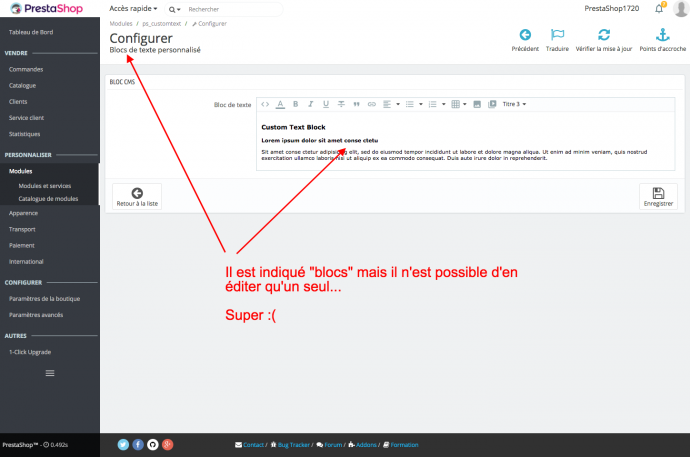Open the Clients menu
The image size is (690, 457).
[18, 102]
